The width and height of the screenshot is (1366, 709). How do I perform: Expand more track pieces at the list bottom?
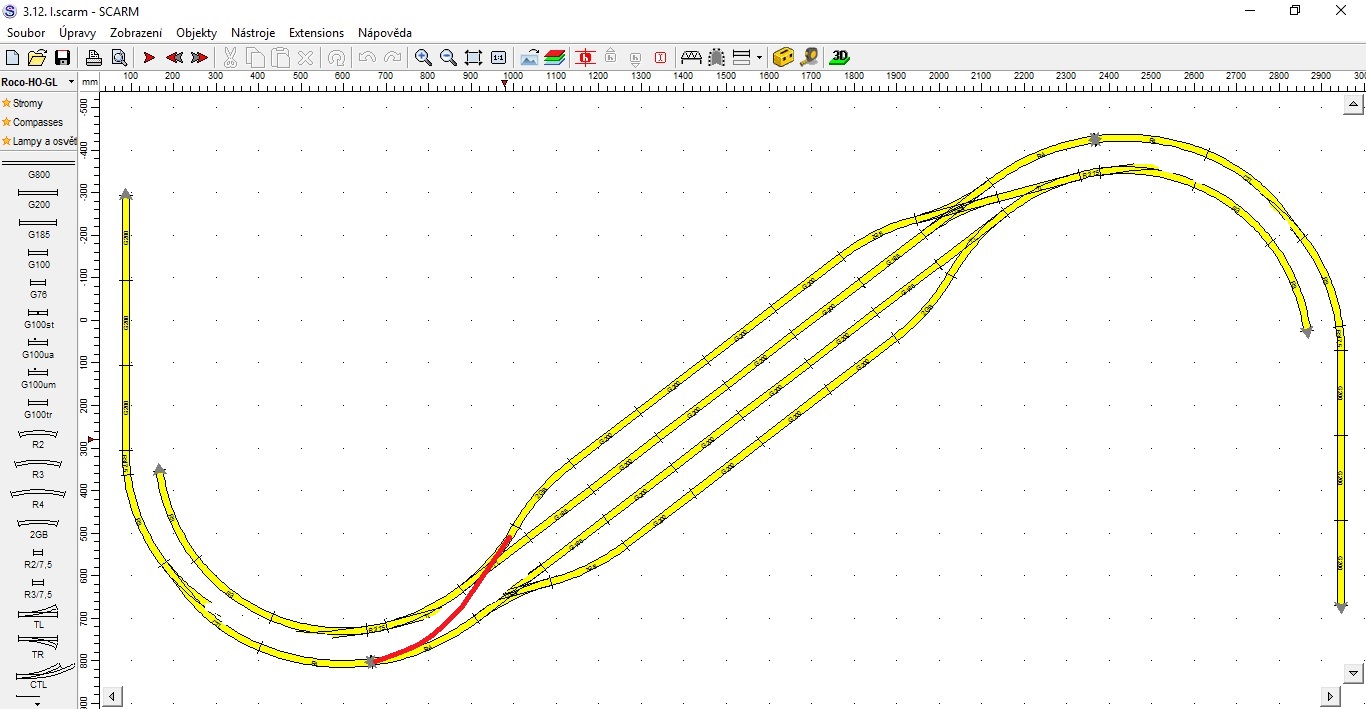coord(37,702)
